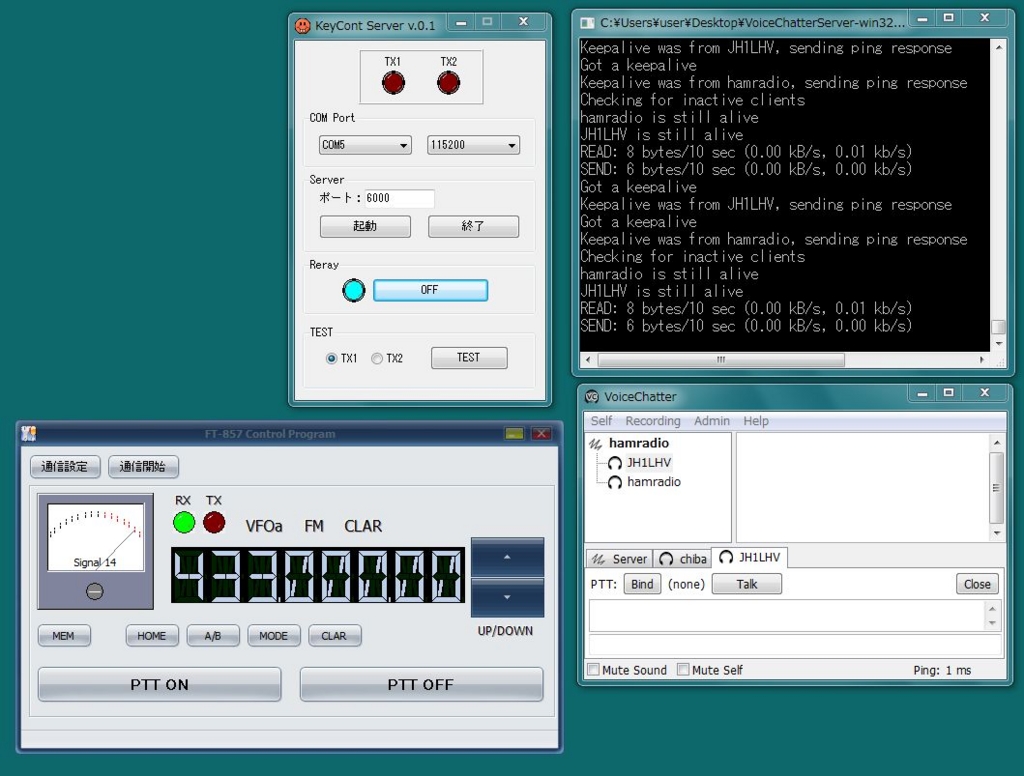The height and width of the screenshot is (776, 1024).
Task: Click the signal meter display
Action: [96, 537]
